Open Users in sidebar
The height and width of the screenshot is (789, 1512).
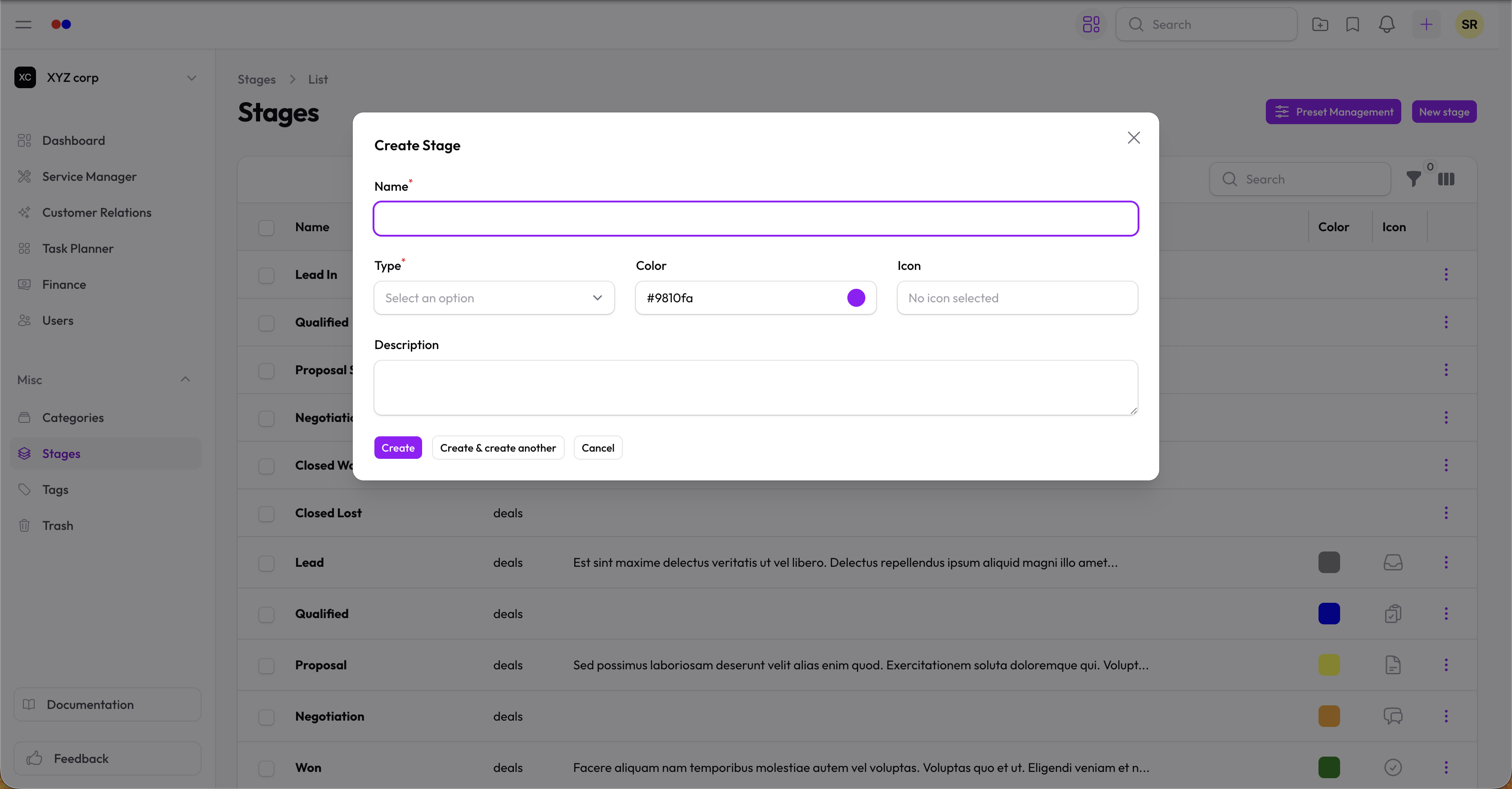tap(106, 320)
